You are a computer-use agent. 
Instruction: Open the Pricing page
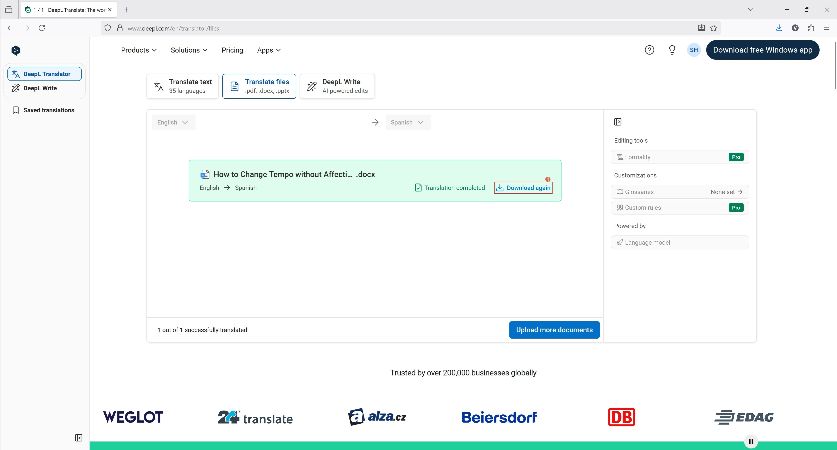point(232,50)
